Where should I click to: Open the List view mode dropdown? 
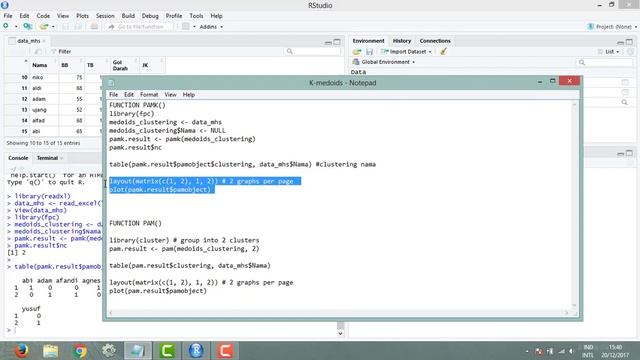[x=609, y=52]
